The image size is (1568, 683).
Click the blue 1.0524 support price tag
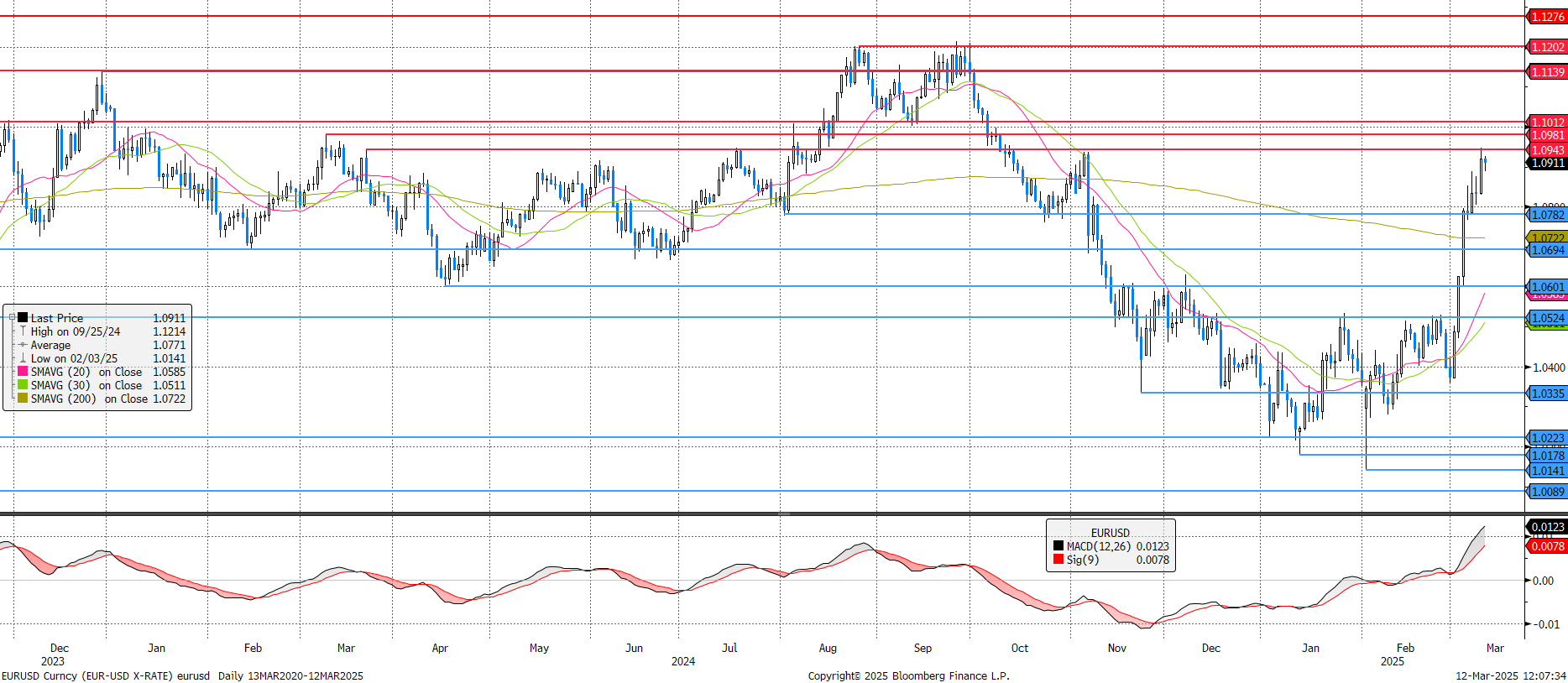pos(1546,318)
